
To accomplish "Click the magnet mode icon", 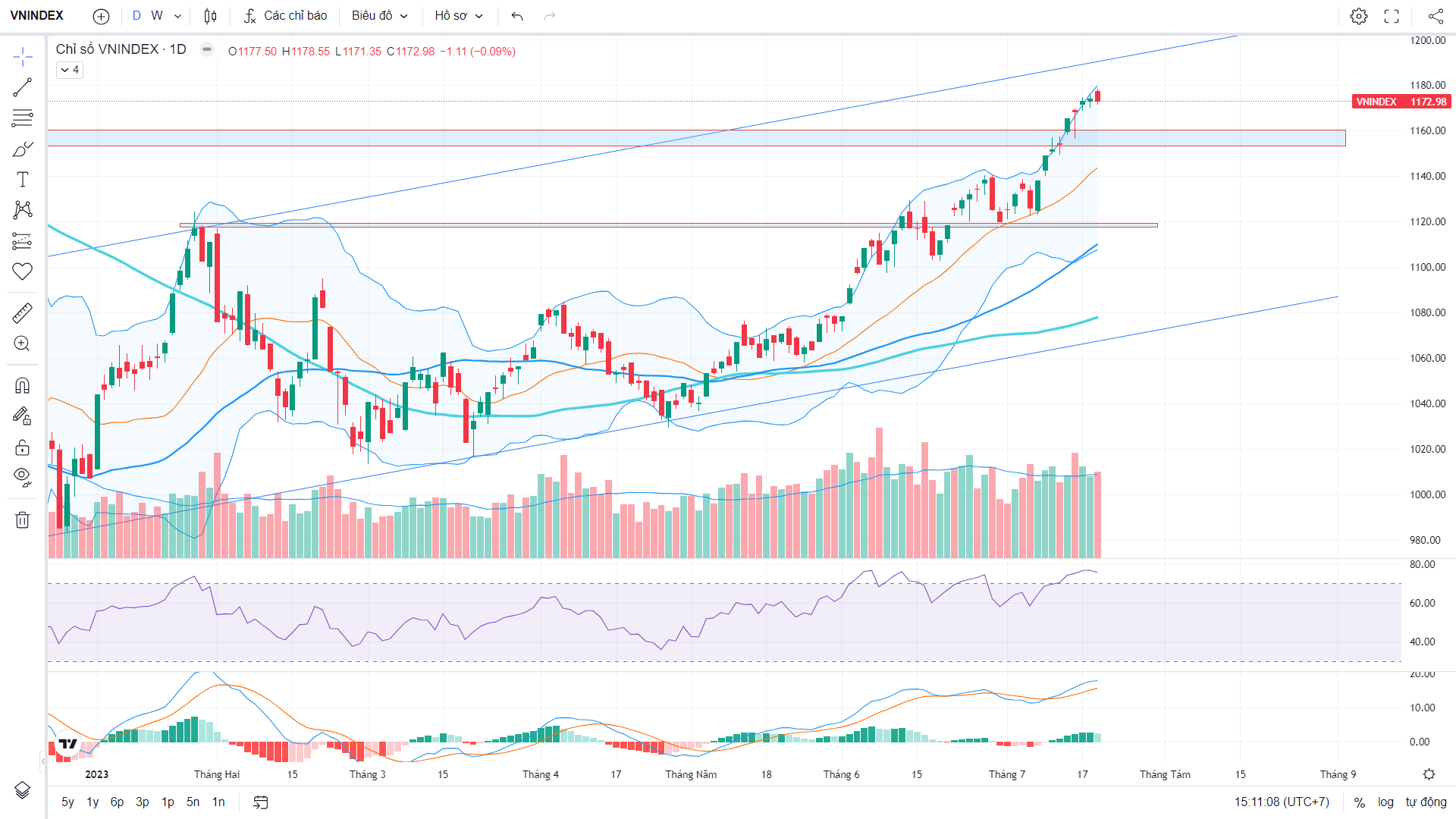I will tap(22, 386).
